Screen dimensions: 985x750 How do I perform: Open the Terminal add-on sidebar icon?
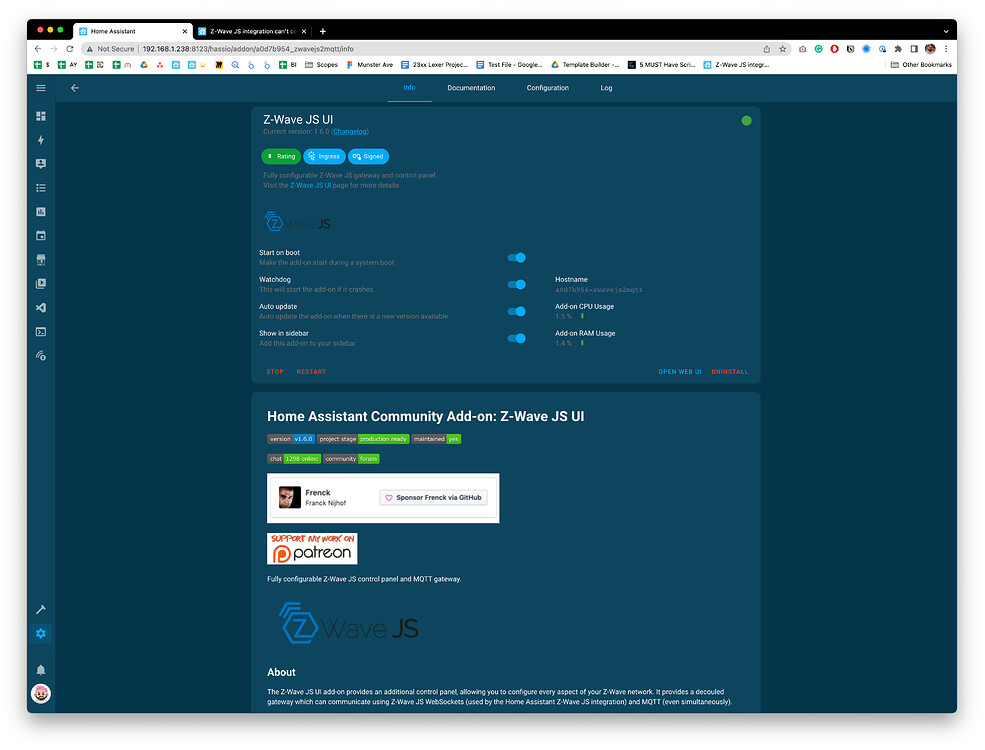[41, 331]
